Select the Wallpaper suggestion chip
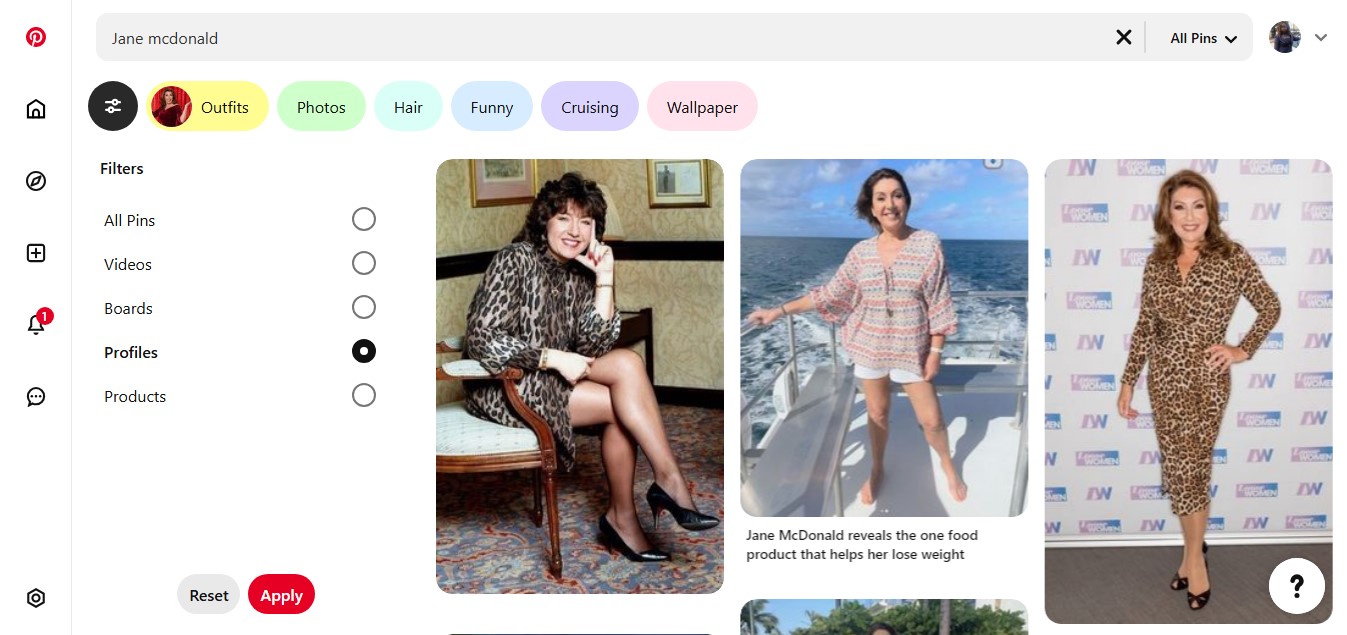This screenshot has width=1347, height=635. [x=702, y=105]
